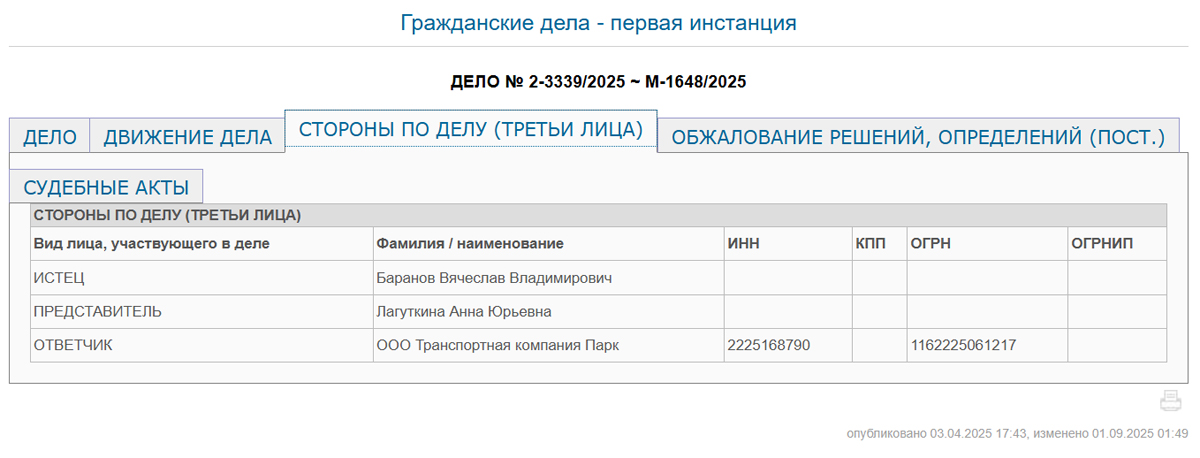The image size is (1200, 458).
Task: Click representative Лагуткина Анна Юрьевна cell
Action: click(463, 311)
